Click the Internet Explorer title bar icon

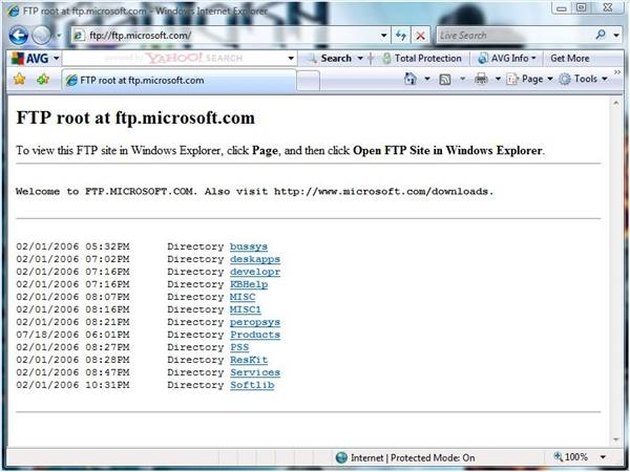click(x=13, y=10)
